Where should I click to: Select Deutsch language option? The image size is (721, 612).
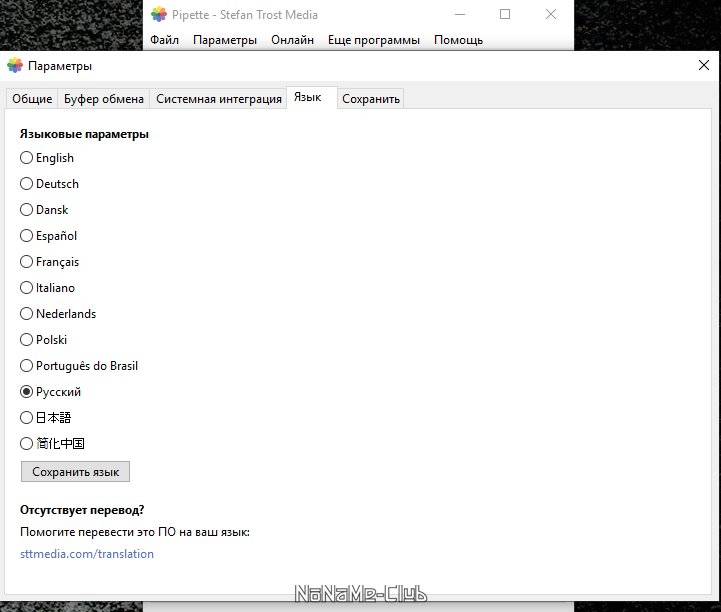[50, 184]
